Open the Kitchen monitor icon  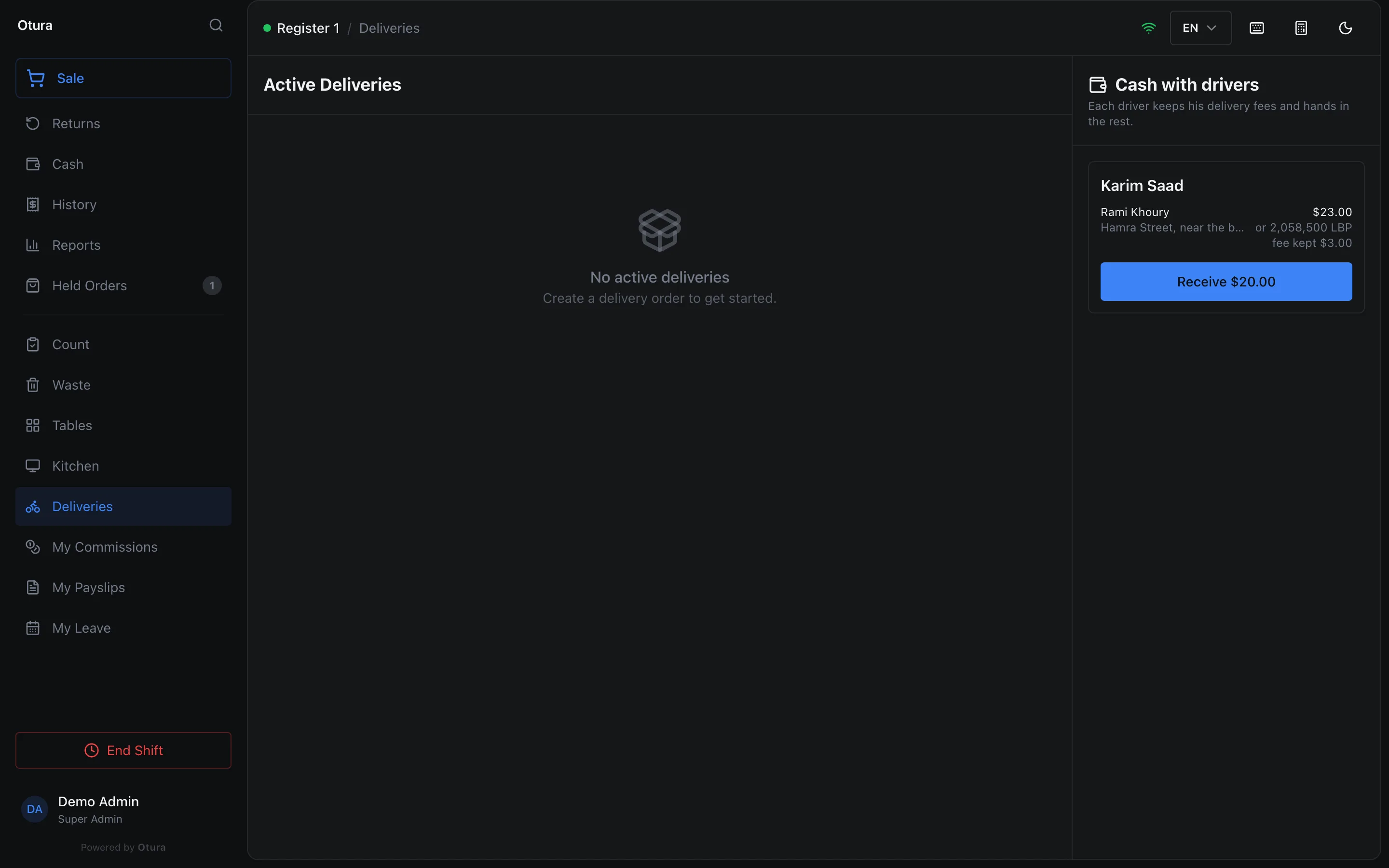[33, 466]
